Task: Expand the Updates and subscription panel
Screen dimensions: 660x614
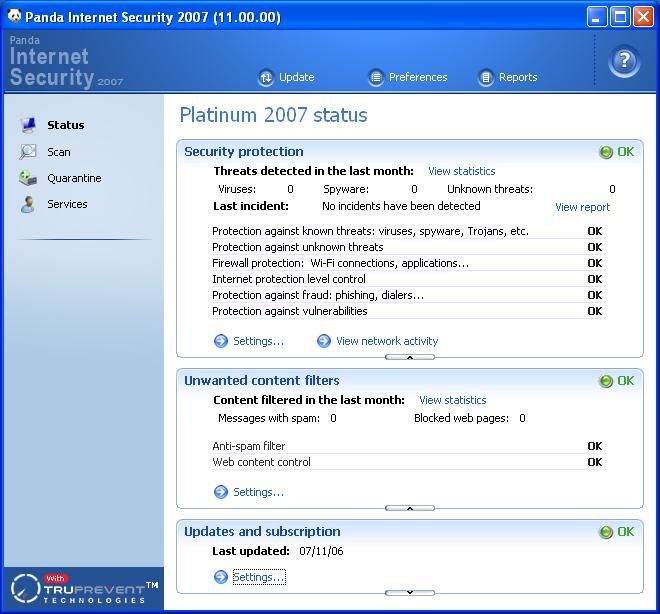Action: [409, 592]
